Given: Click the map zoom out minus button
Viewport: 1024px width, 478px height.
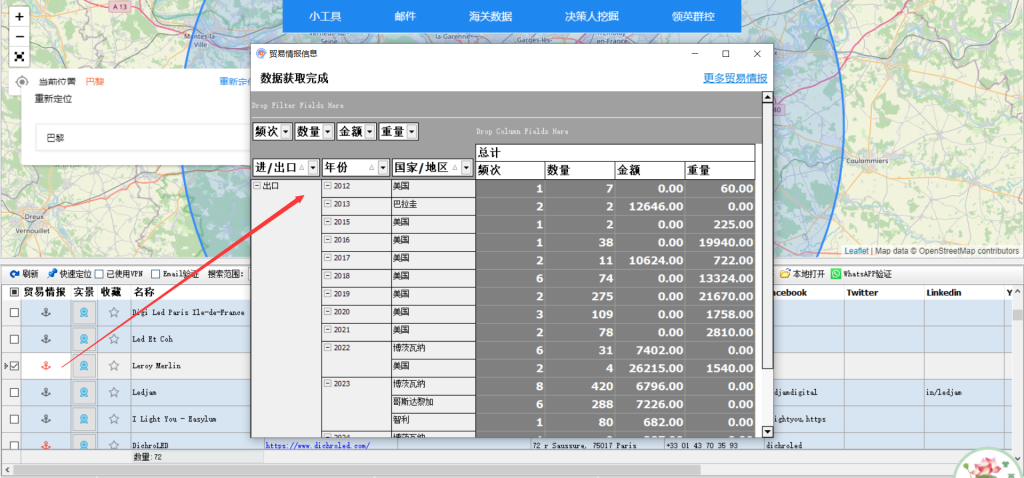Looking at the screenshot, I should pos(19,36).
